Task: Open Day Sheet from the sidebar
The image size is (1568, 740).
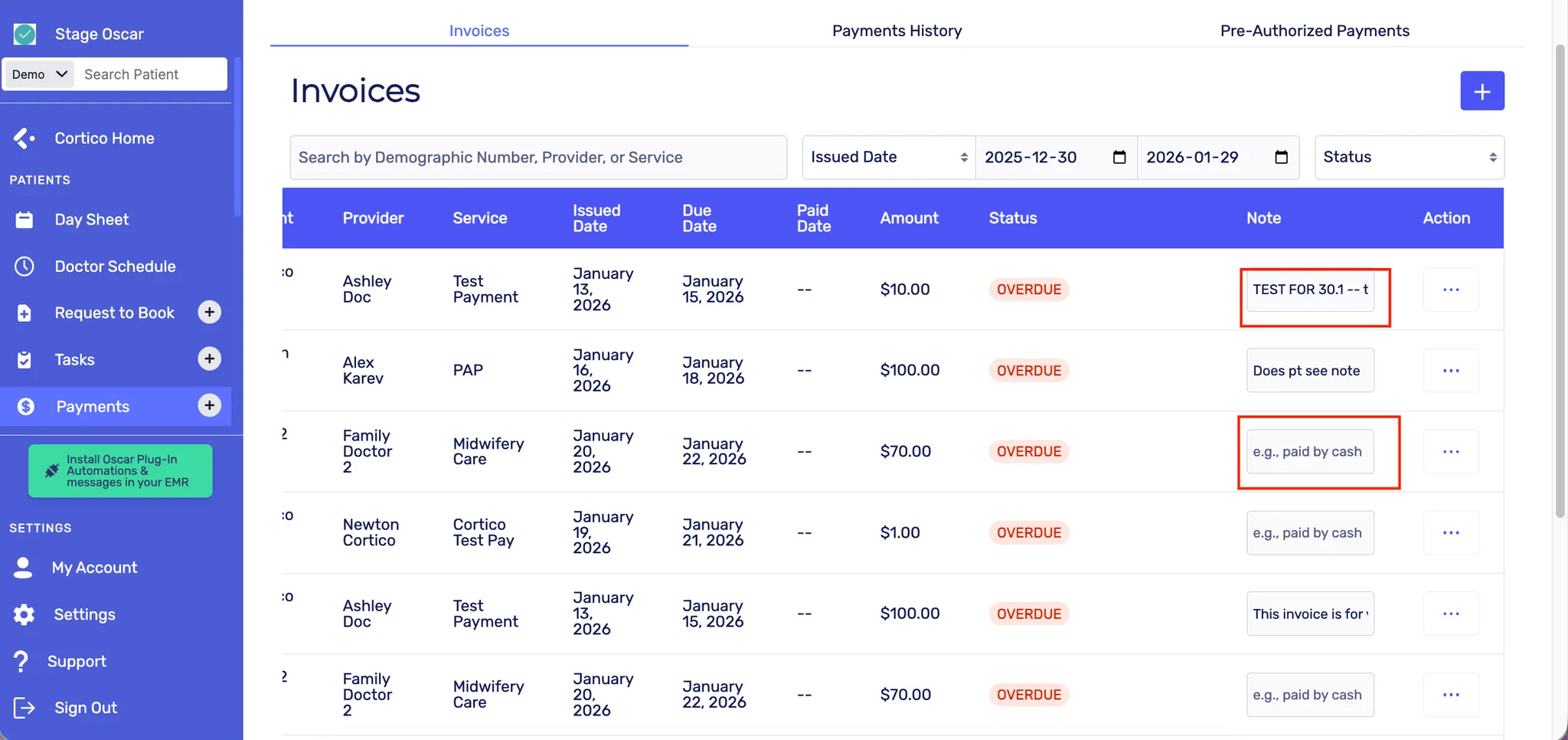Action: [x=91, y=220]
